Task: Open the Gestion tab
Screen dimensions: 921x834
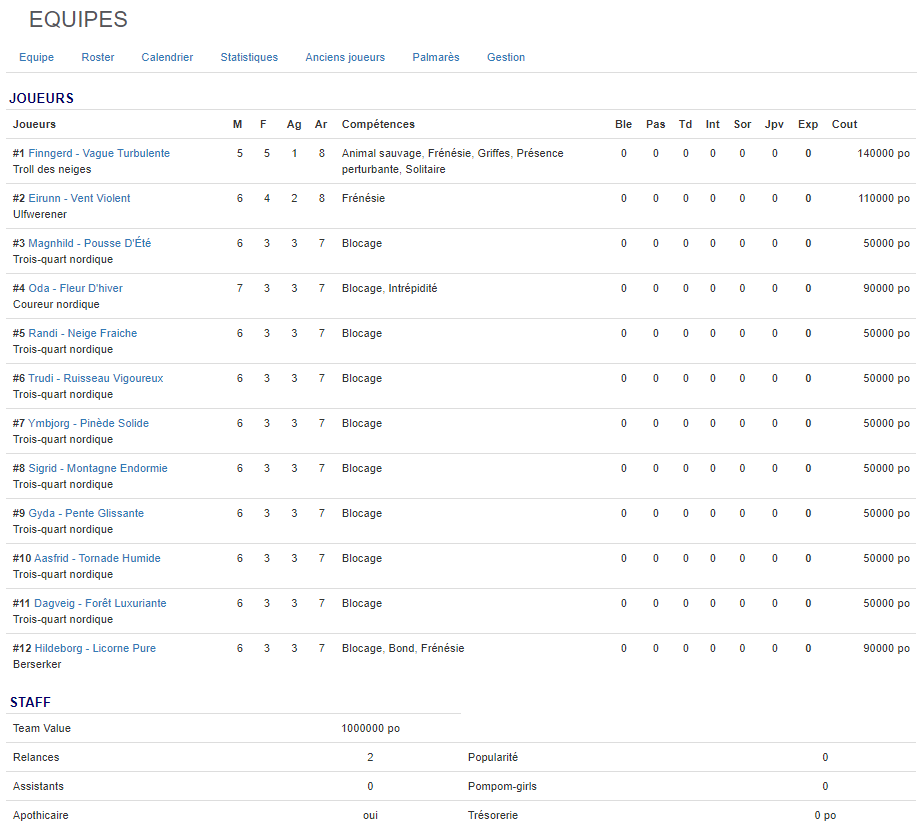Action: [506, 57]
